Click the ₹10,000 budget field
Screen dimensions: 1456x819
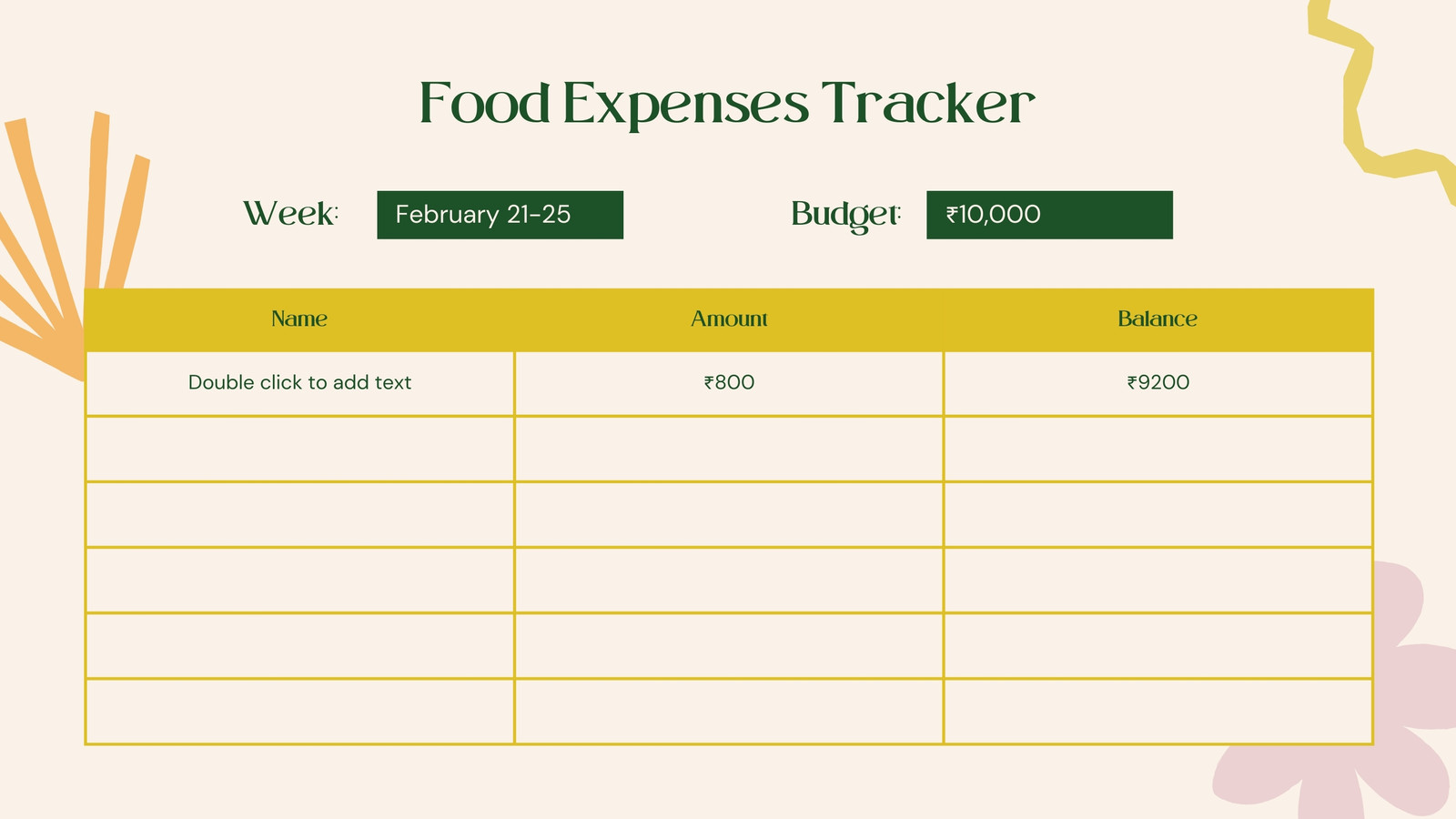[1049, 215]
